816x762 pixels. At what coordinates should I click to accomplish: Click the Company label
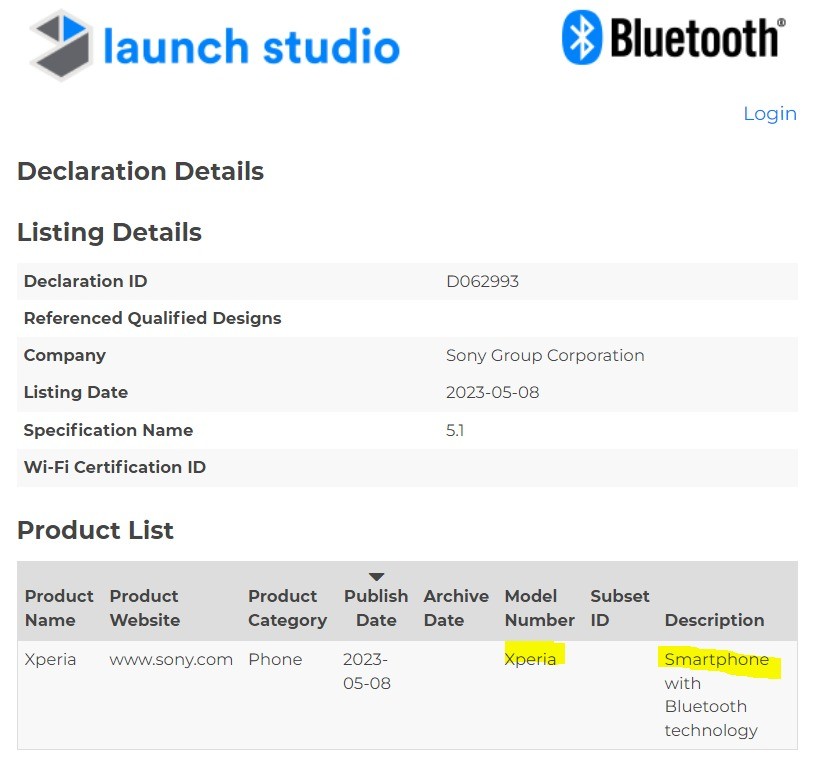coord(65,355)
